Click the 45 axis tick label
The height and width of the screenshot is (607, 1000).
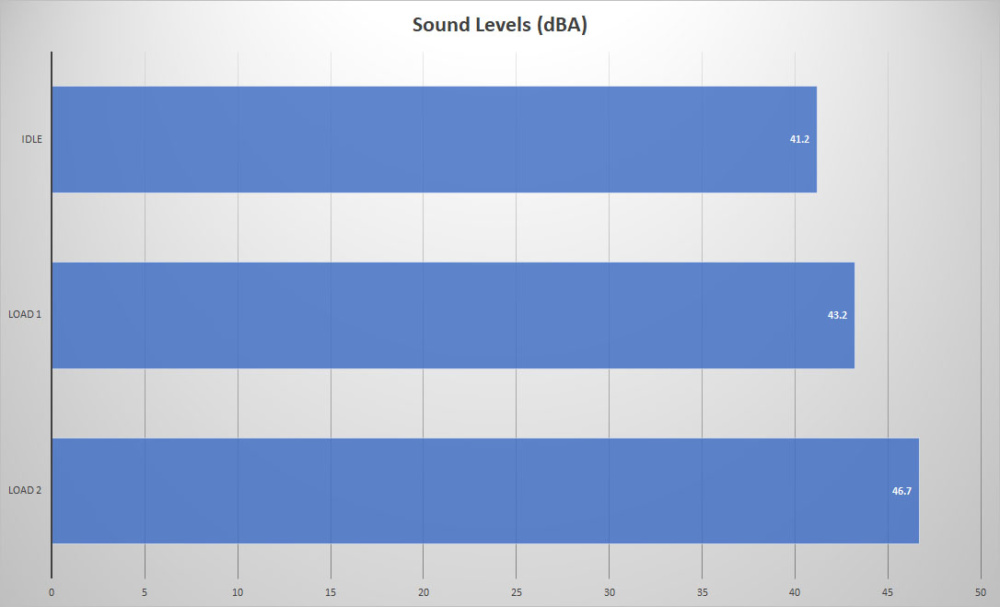pos(888,592)
